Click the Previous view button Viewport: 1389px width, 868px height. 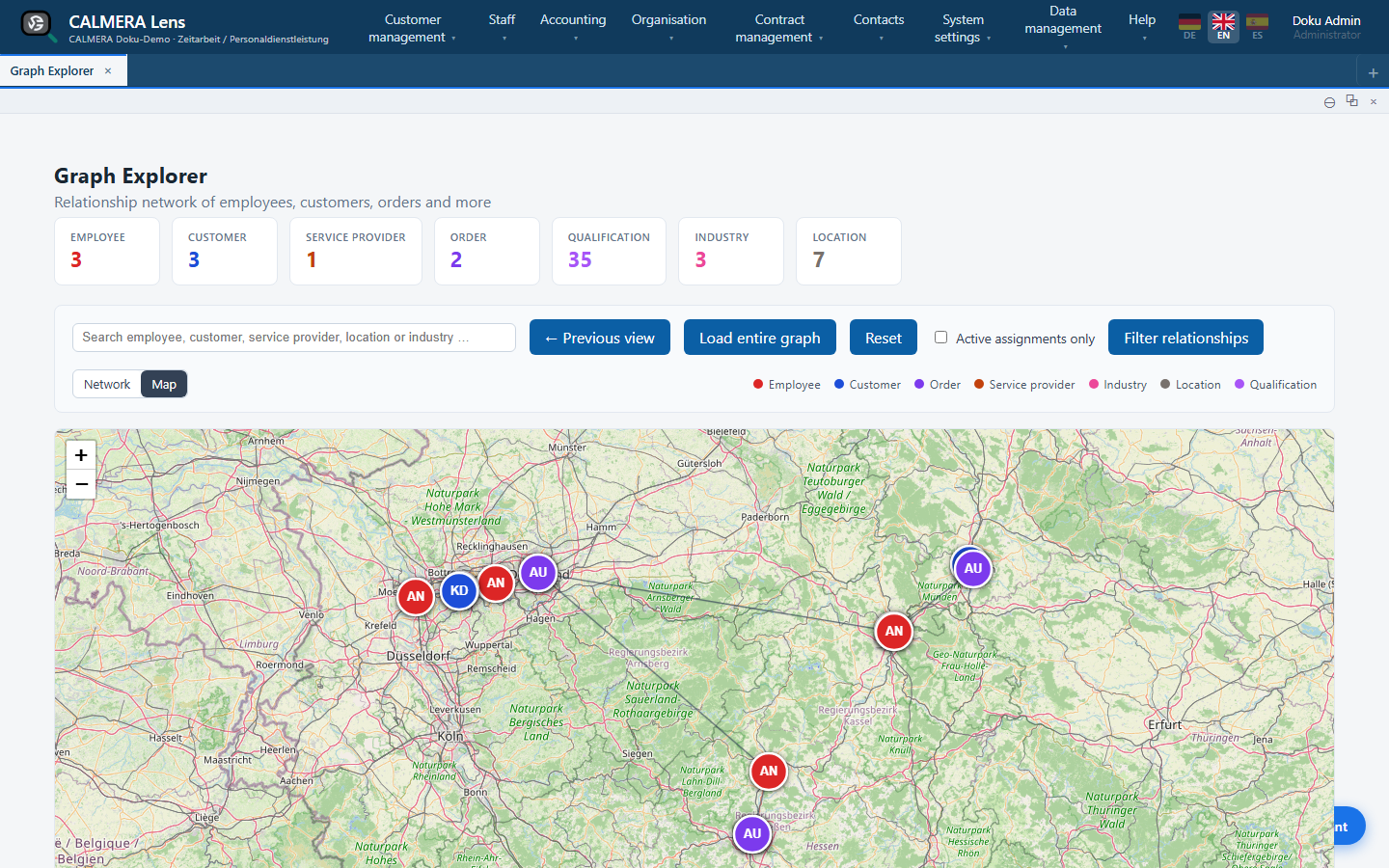[600, 338]
